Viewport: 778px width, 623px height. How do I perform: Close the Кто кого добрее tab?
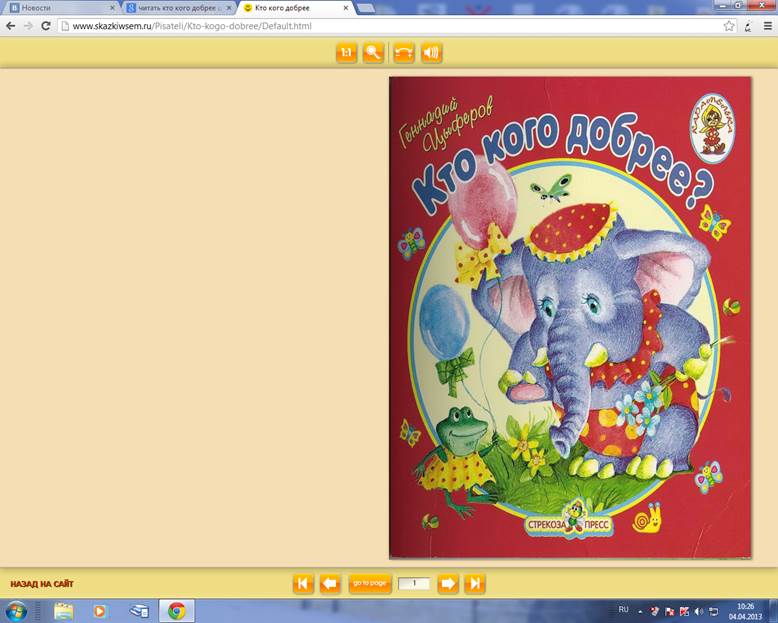click(346, 8)
